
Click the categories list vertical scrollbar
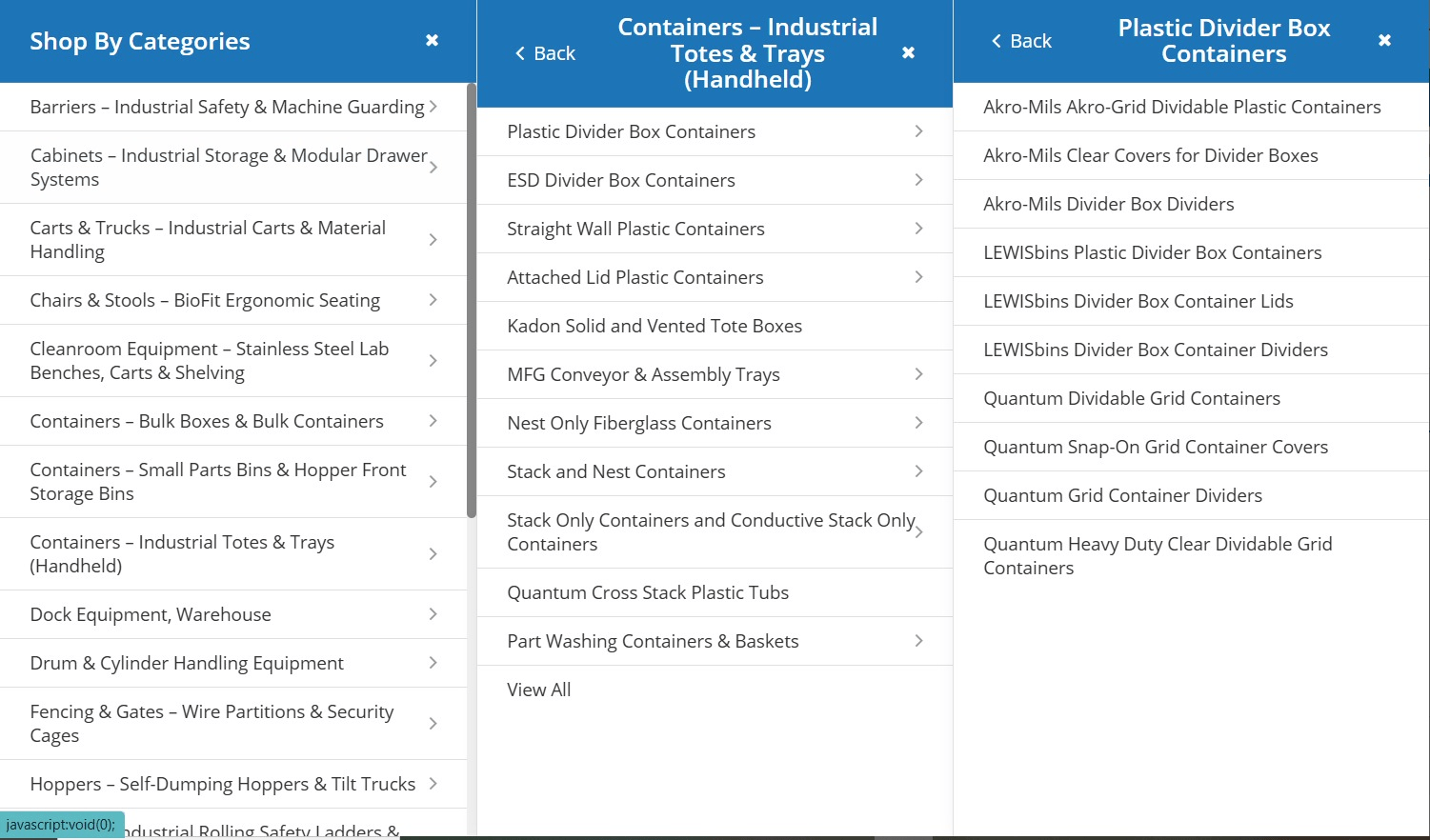(471, 300)
